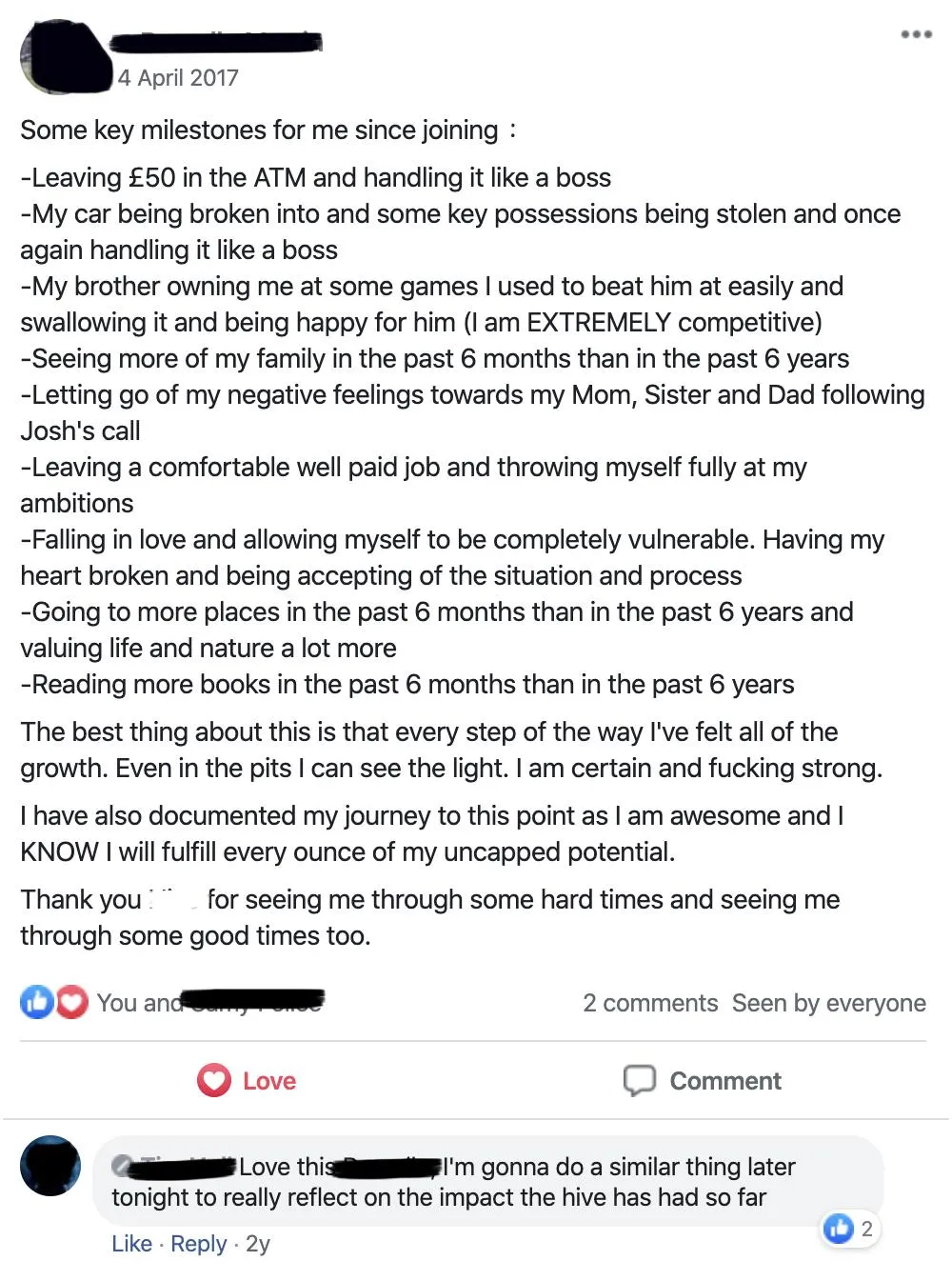
Task: Open the post options three-dot menu
Action: coord(916,34)
